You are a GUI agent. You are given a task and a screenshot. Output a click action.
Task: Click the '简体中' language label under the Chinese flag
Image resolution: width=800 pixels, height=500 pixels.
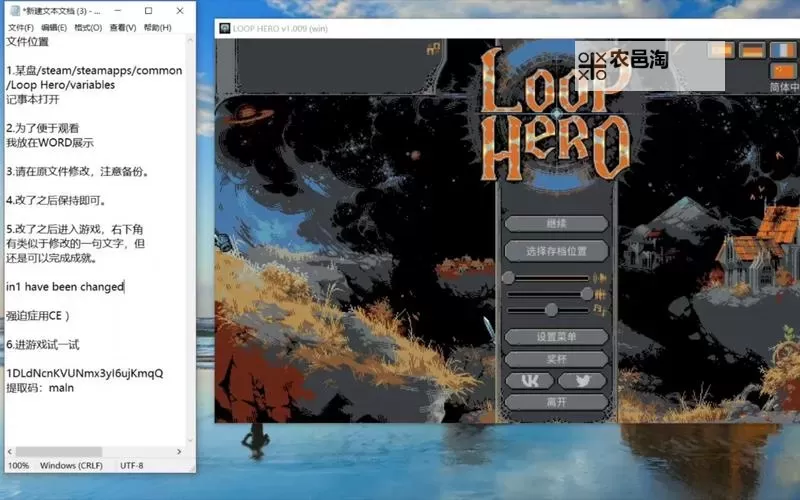pyautogui.click(x=785, y=87)
